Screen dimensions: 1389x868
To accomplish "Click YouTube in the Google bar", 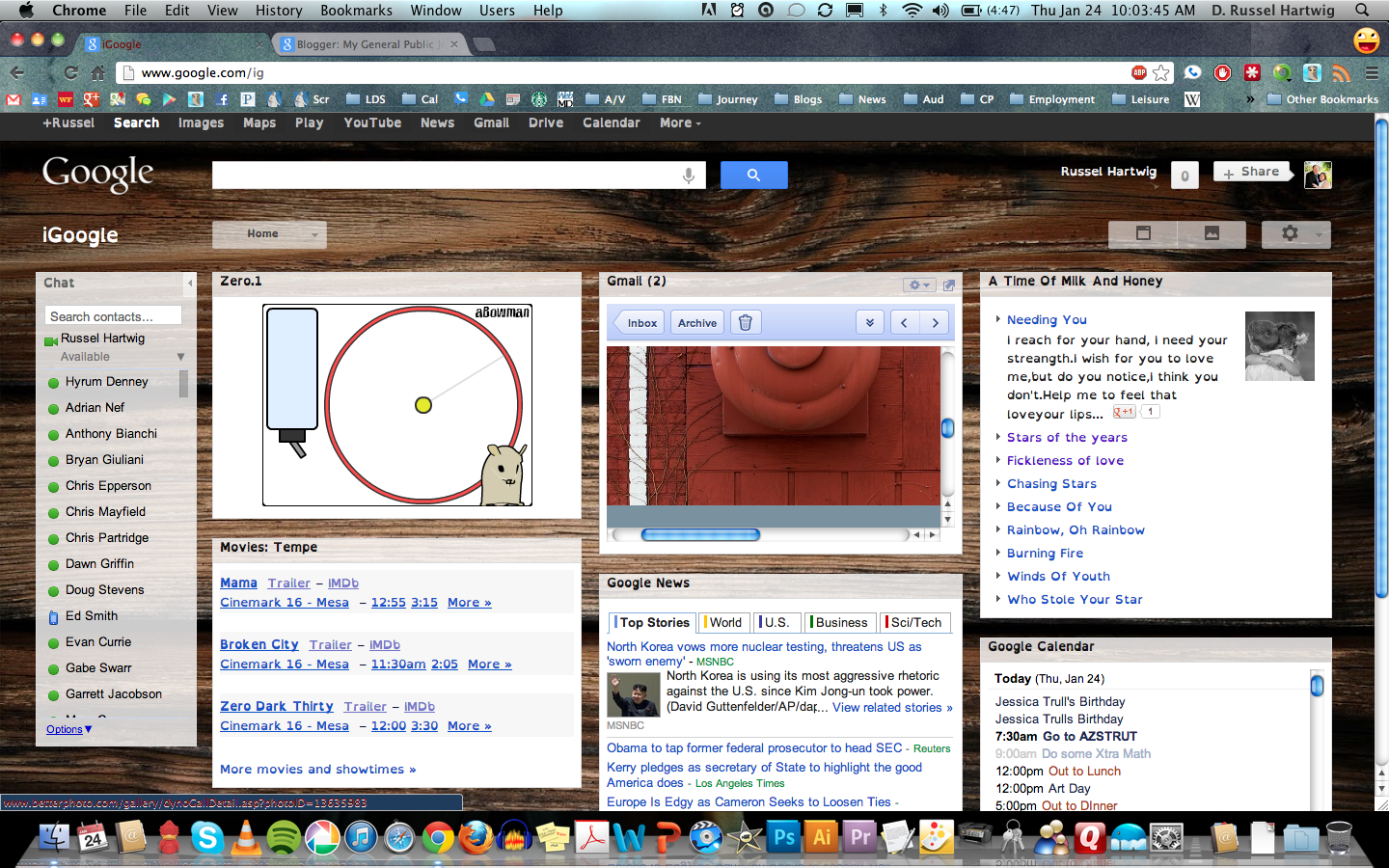I will (372, 123).
